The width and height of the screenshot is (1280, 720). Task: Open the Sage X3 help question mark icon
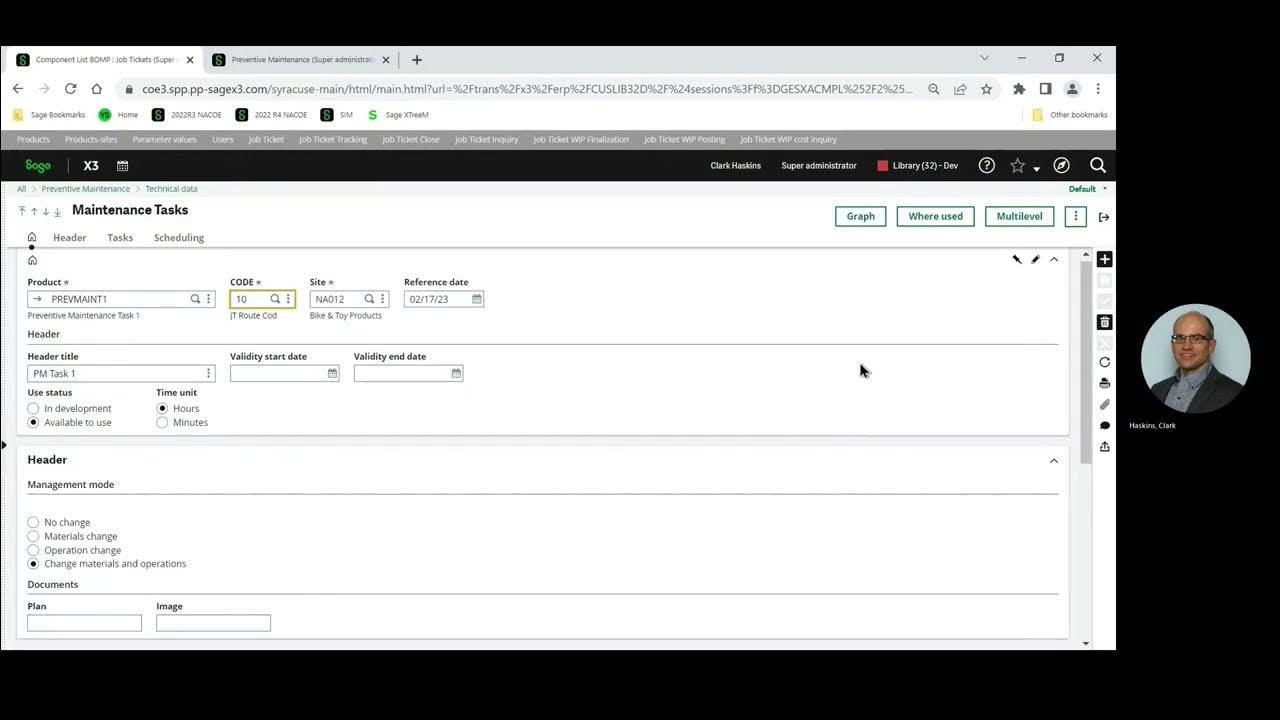coord(987,166)
